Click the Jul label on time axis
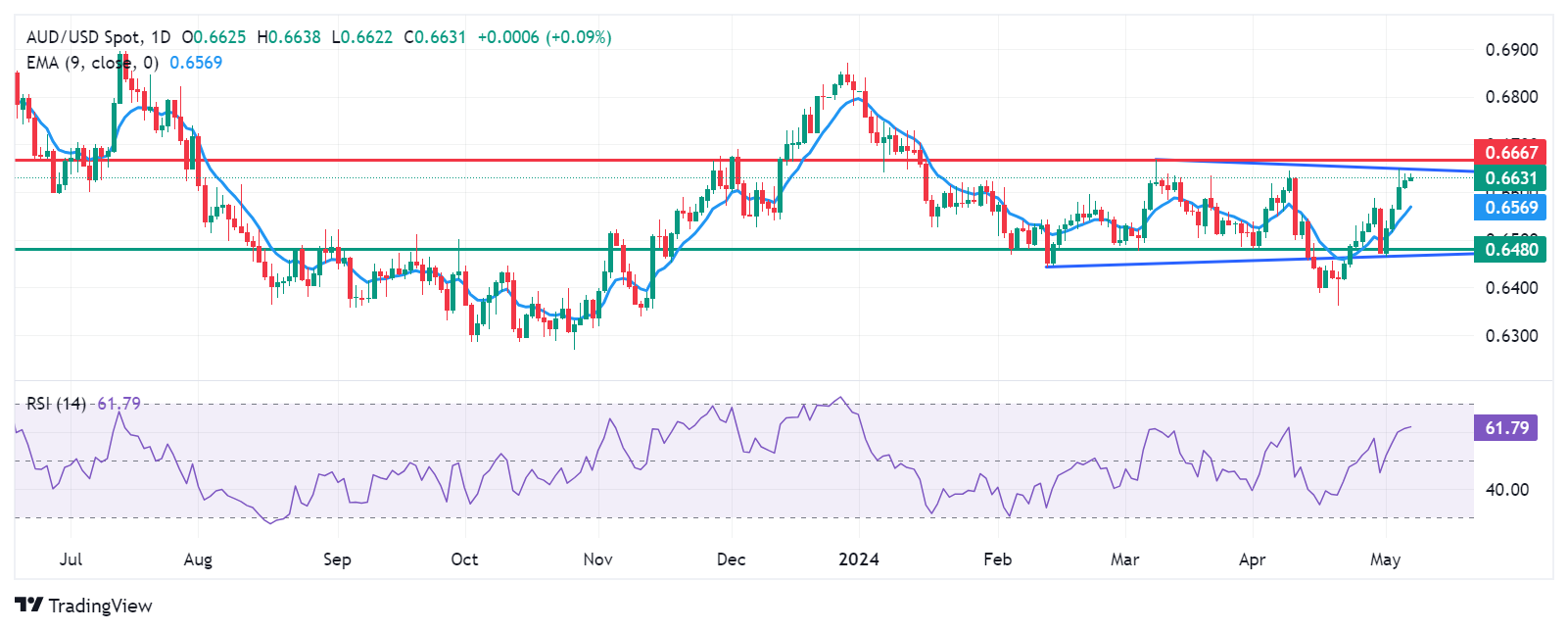Image resolution: width=1568 pixels, height=631 pixels. 71,559
